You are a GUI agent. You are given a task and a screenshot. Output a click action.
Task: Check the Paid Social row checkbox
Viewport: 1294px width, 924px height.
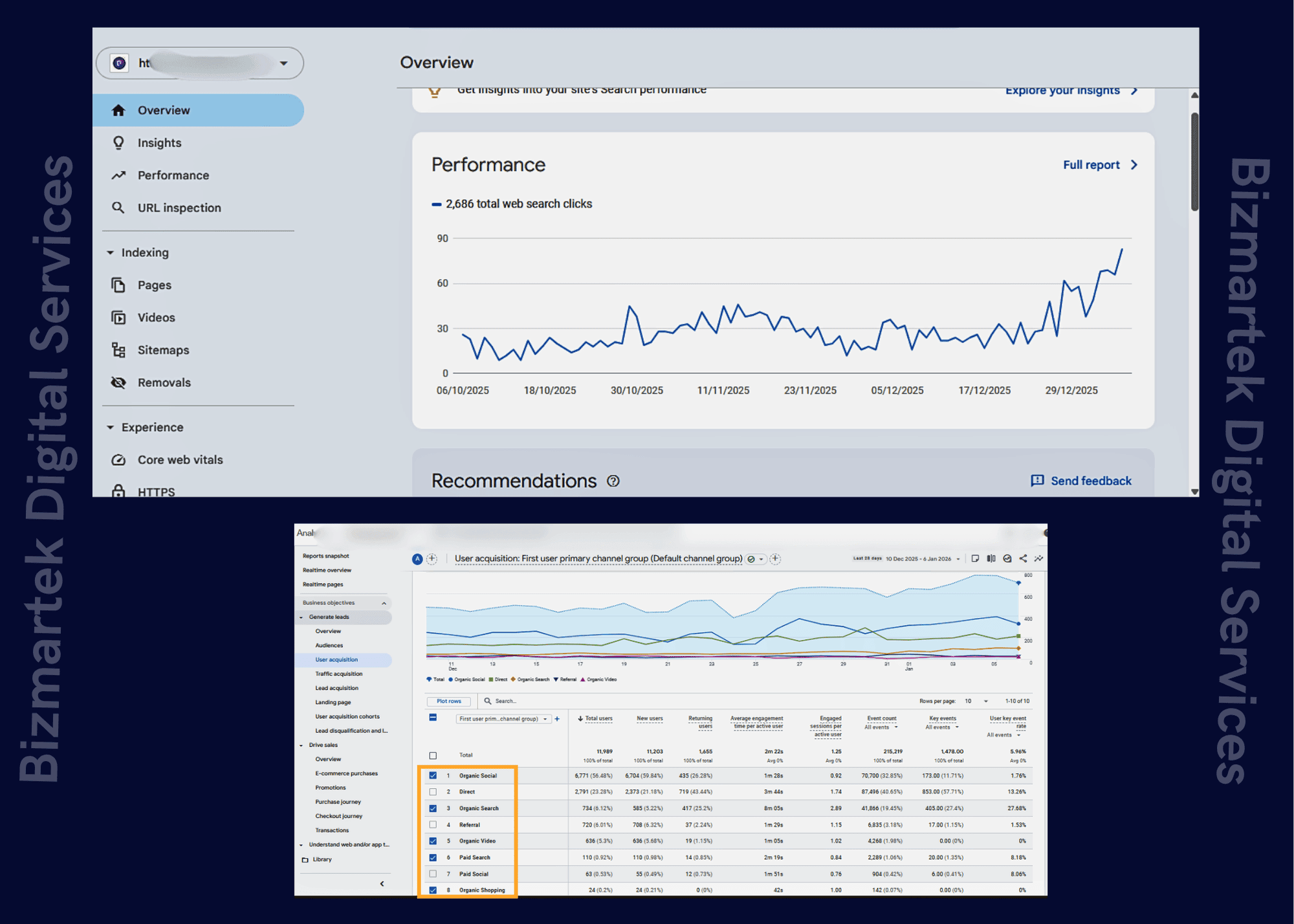(x=433, y=874)
